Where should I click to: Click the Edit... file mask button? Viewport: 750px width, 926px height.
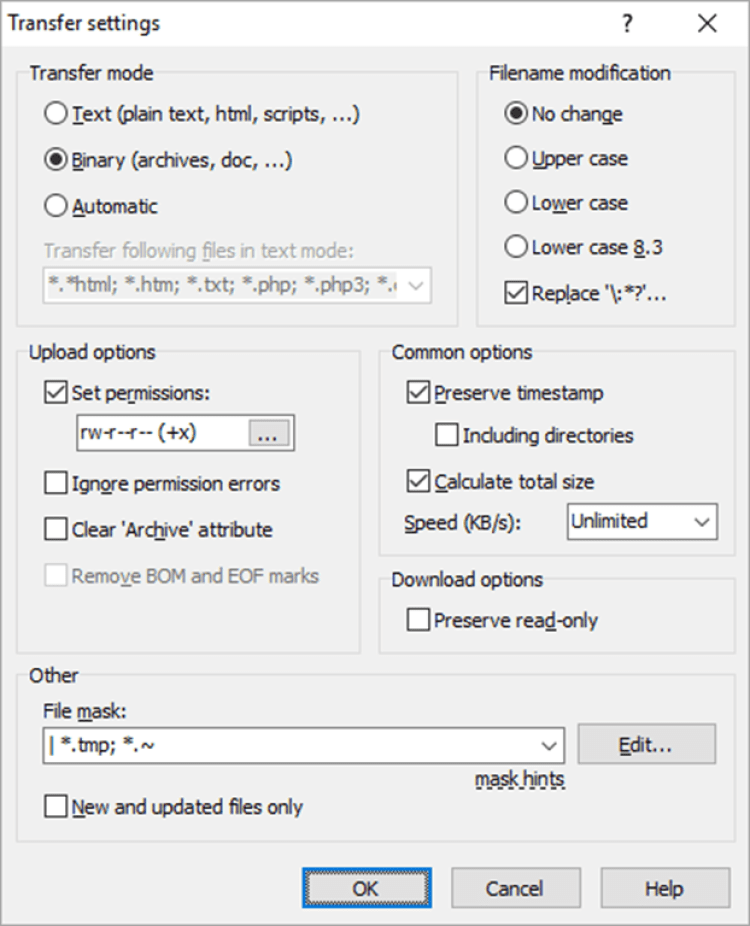coord(646,745)
